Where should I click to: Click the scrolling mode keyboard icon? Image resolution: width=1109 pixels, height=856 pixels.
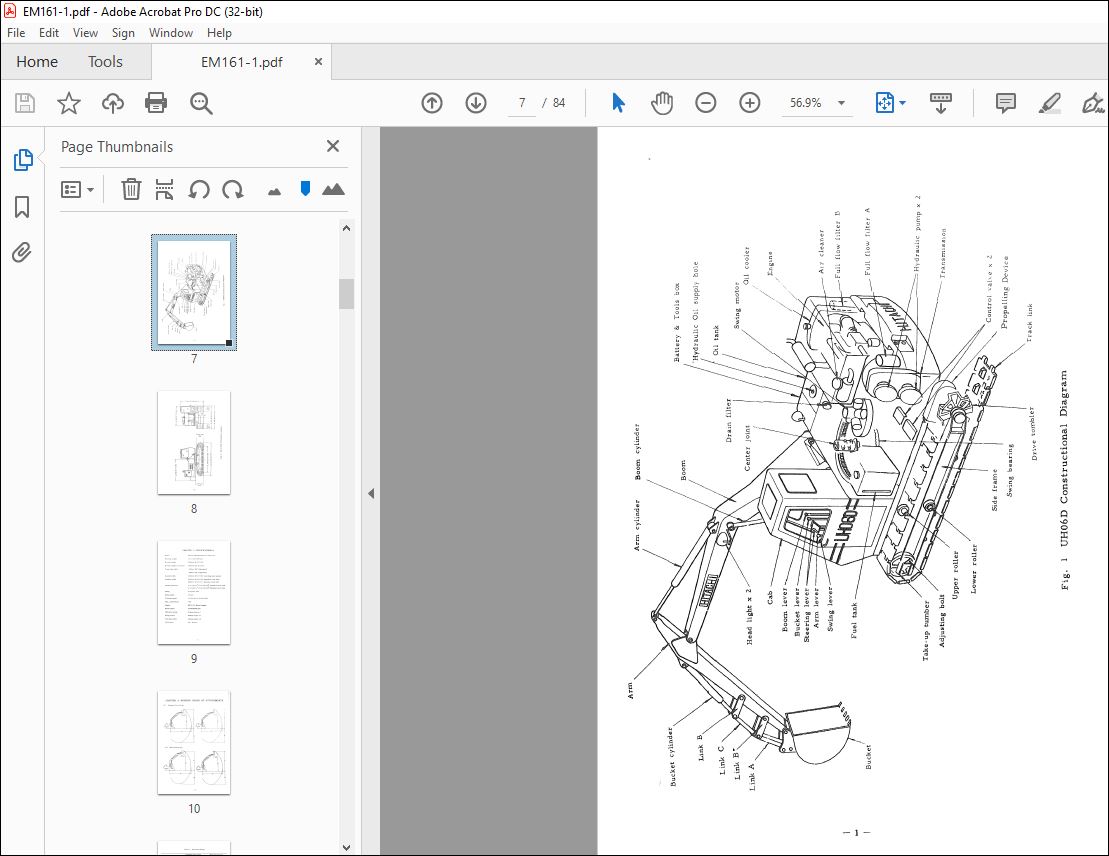[940, 103]
